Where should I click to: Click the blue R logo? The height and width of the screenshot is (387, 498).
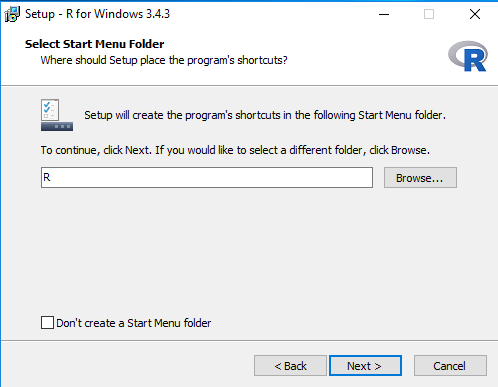coord(468,56)
